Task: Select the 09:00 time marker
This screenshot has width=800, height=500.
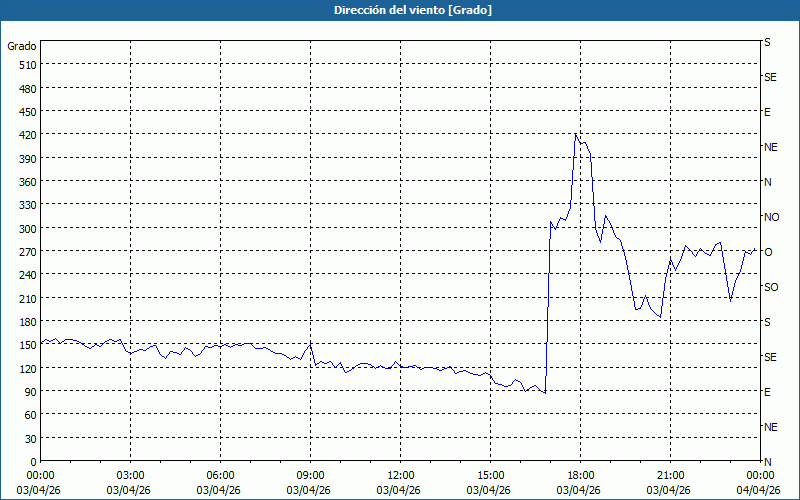Action: pos(310,475)
